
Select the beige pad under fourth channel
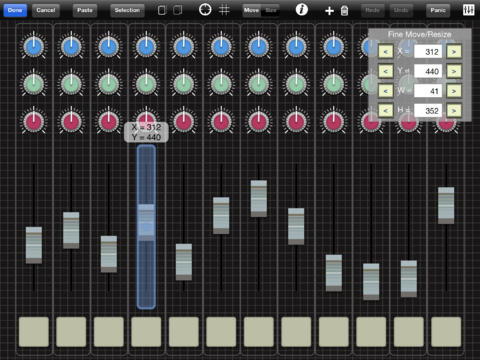click(x=146, y=332)
